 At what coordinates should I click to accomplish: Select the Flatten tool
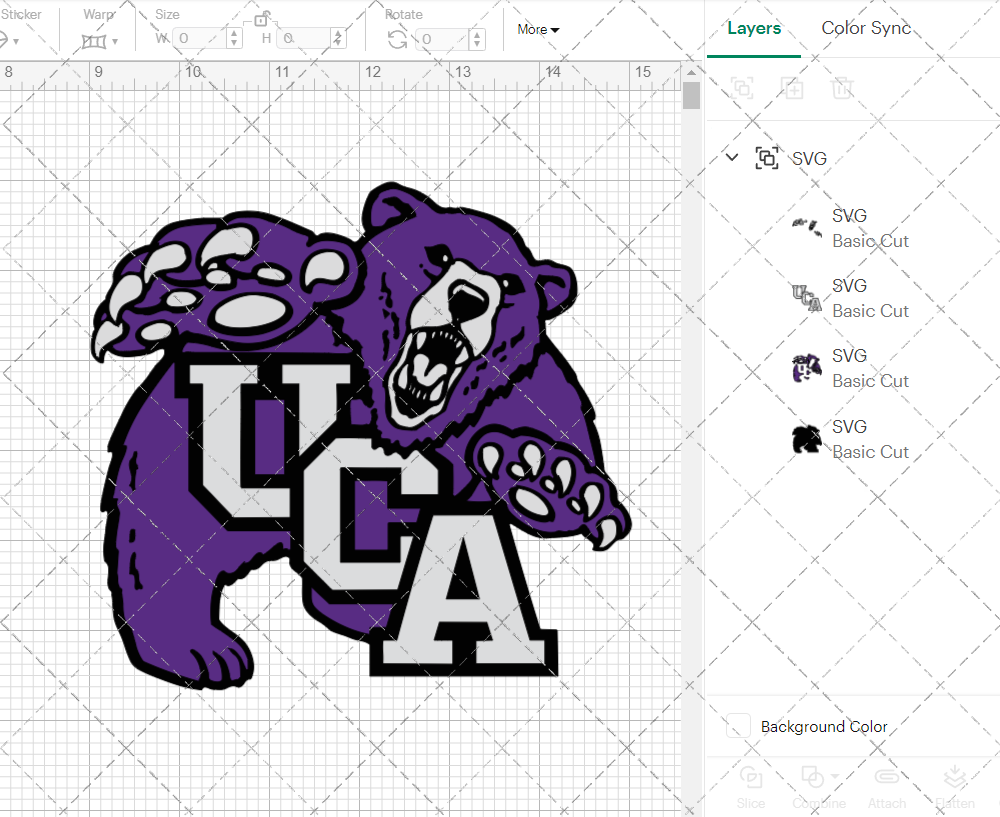coord(955,786)
